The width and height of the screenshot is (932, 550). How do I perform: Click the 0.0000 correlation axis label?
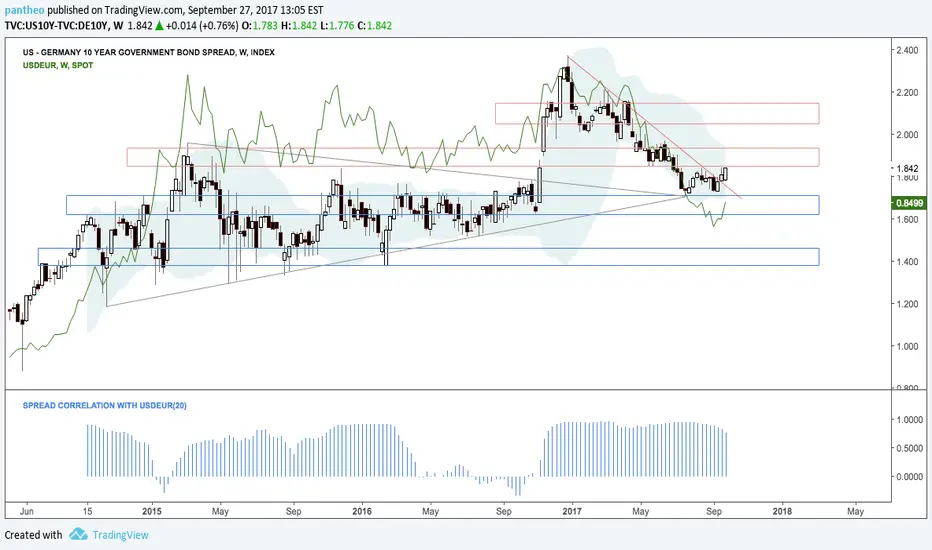point(910,477)
